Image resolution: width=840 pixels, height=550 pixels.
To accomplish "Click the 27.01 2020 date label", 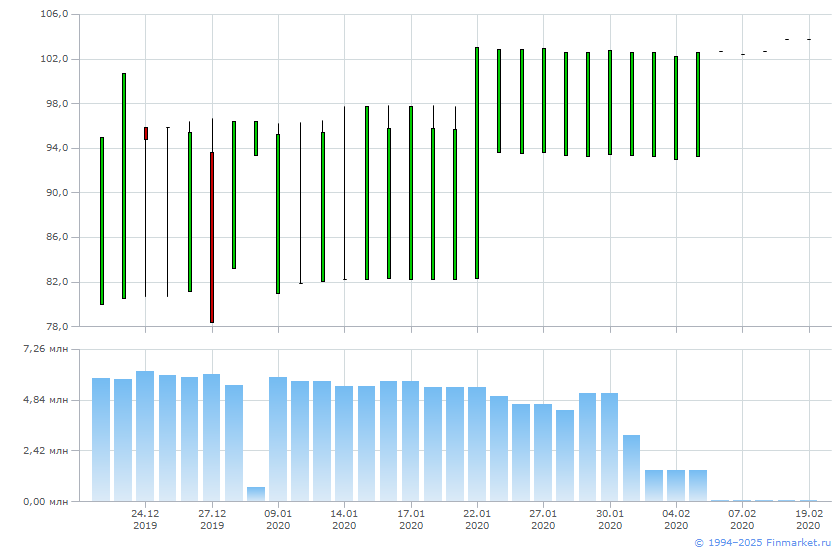I will pyautogui.click(x=543, y=519).
